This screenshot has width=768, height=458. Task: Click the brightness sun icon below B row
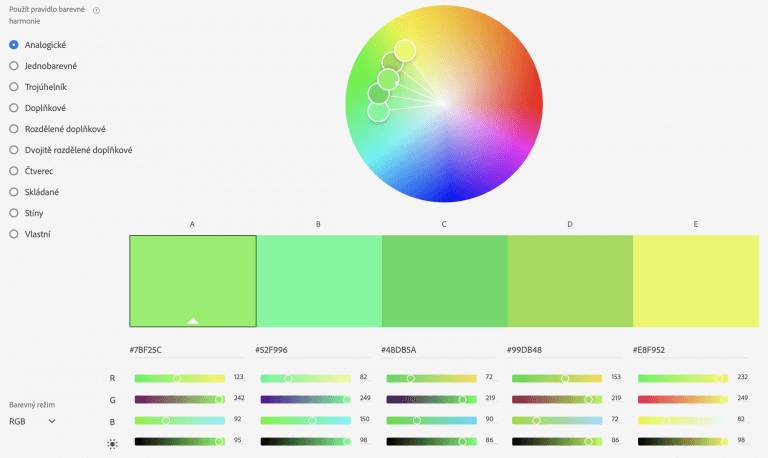(x=112, y=444)
